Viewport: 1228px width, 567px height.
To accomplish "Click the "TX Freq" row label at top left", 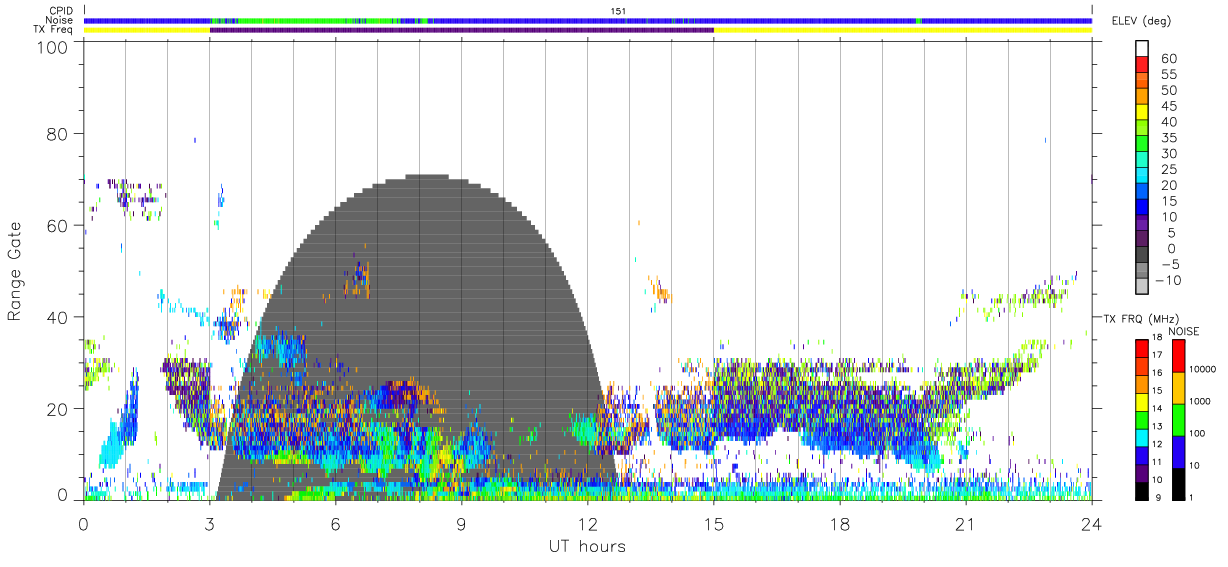I will click(x=54, y=30).
